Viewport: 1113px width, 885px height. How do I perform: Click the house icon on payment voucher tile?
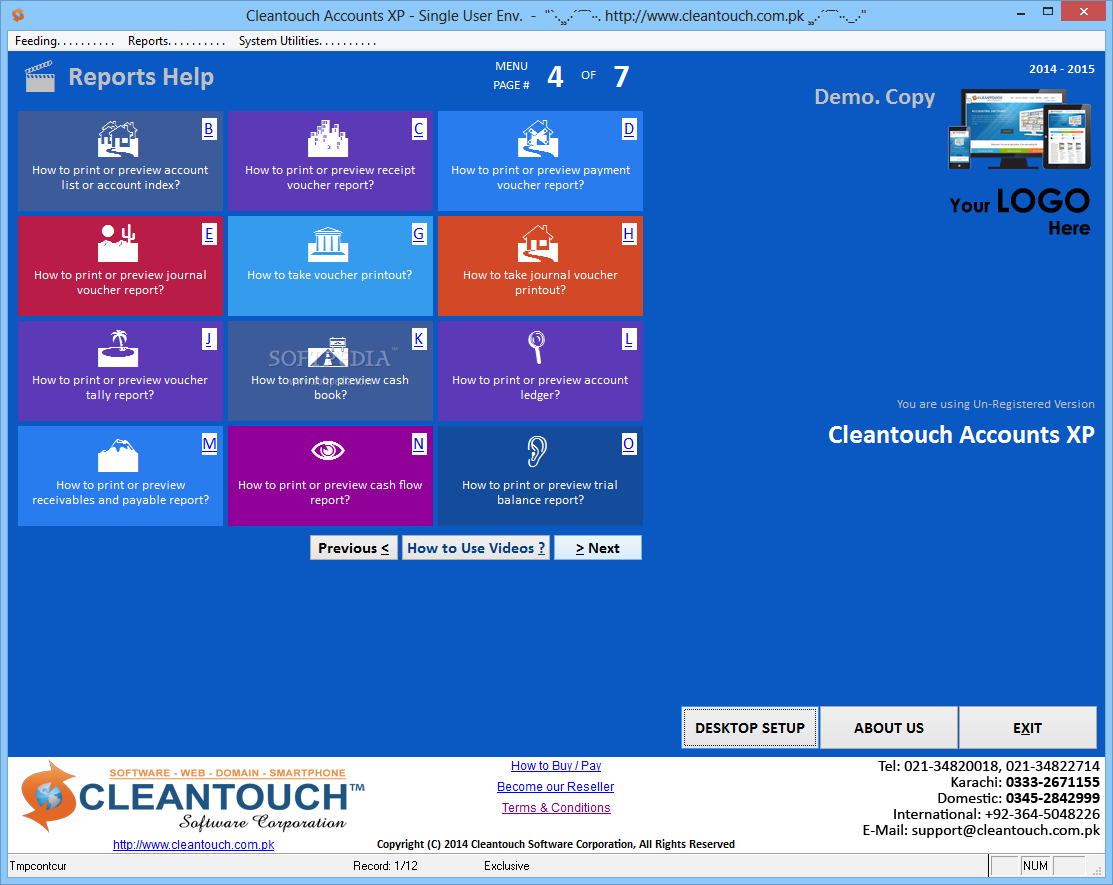[538, 138]
